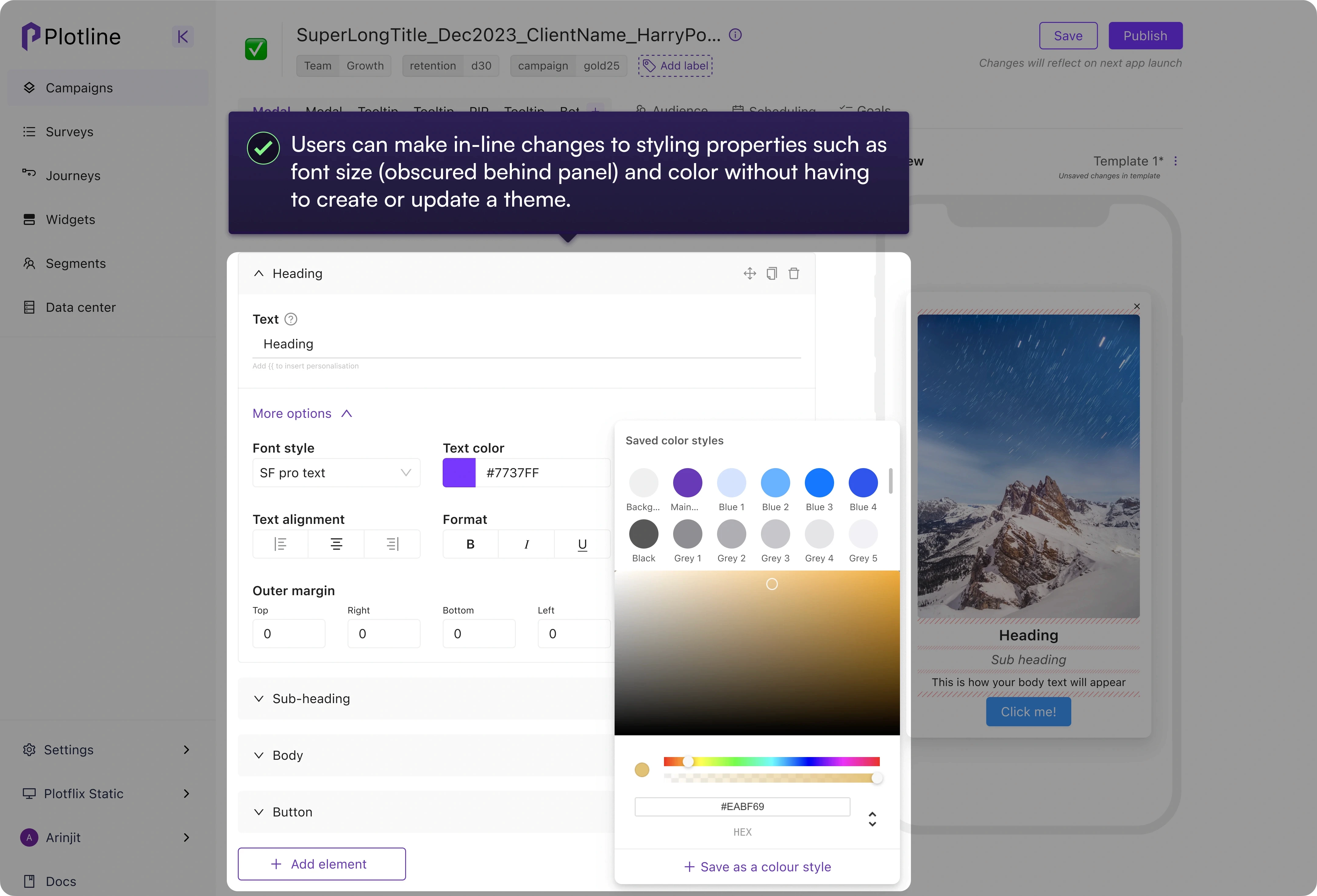Toggle Underline text format
Viewport: 1317px width, 896px height.
click(x=582, y=544)
